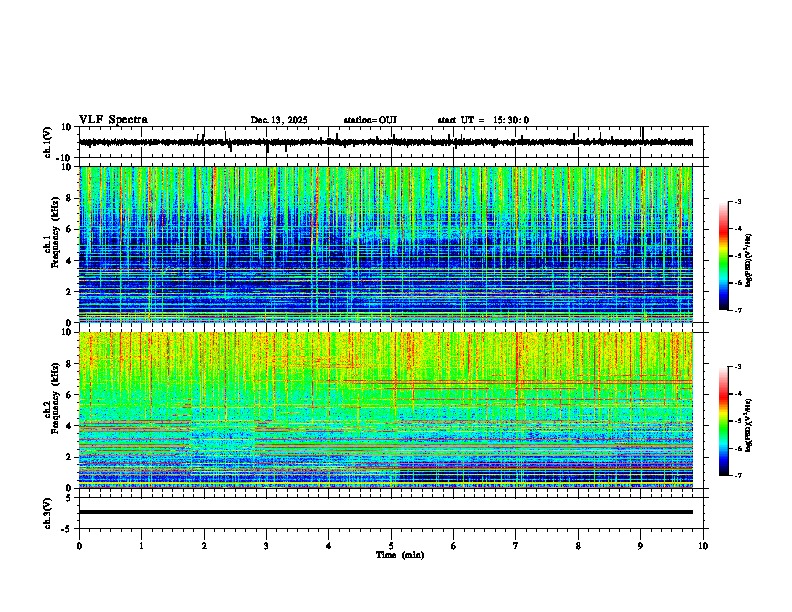
Task: Click the "4" kHz tick on ch.1 spectrogram
Action: (70, 261)
